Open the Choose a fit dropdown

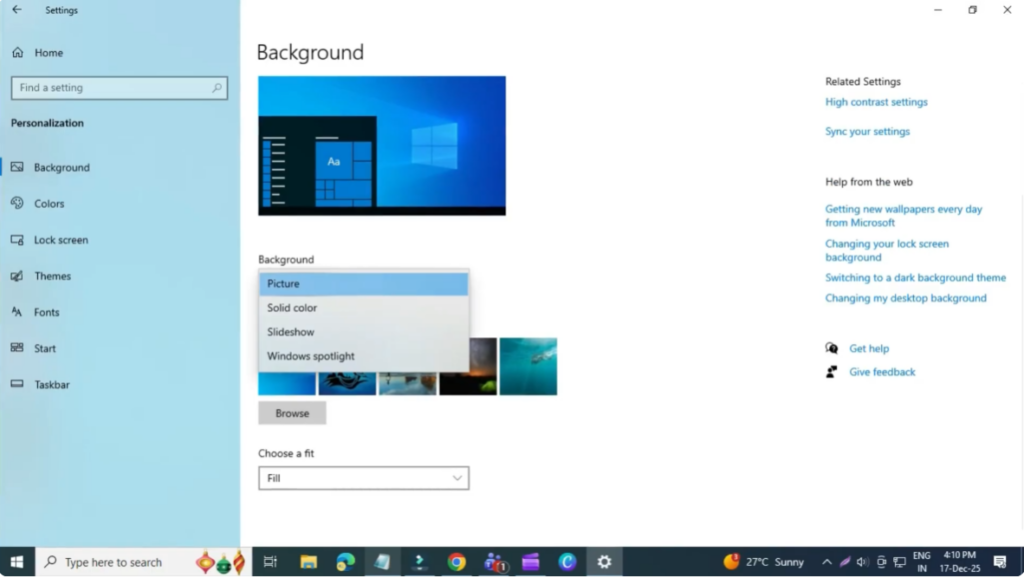click(363, 477)
